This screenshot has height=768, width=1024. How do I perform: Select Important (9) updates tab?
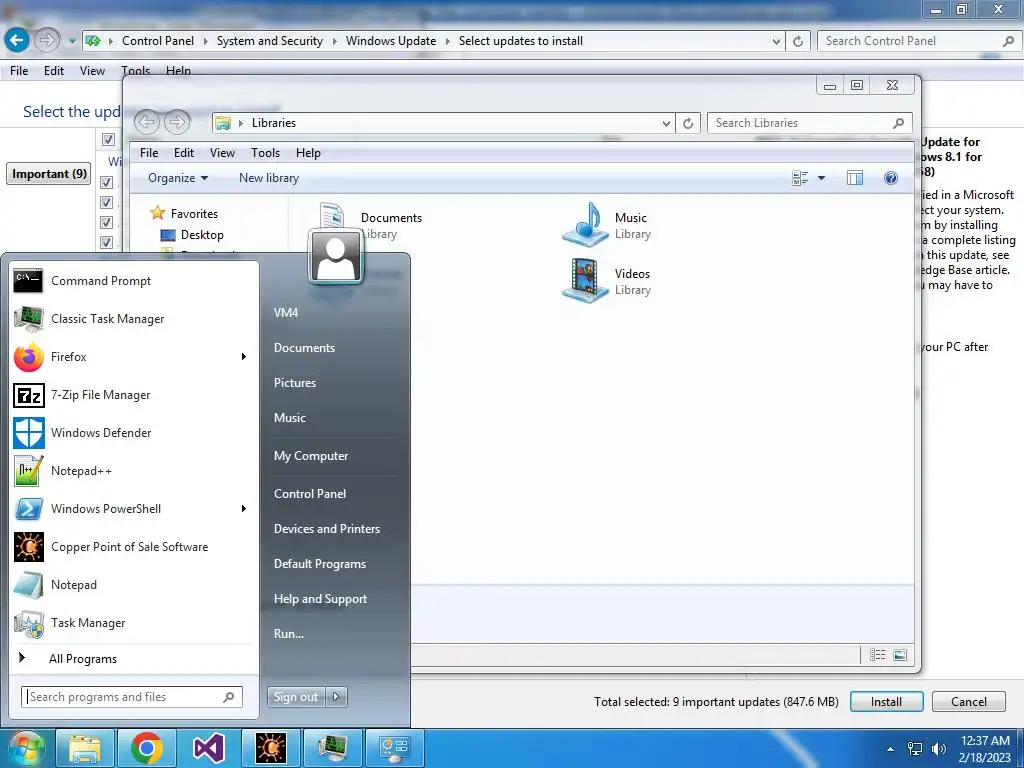click(x=49, y=174)
